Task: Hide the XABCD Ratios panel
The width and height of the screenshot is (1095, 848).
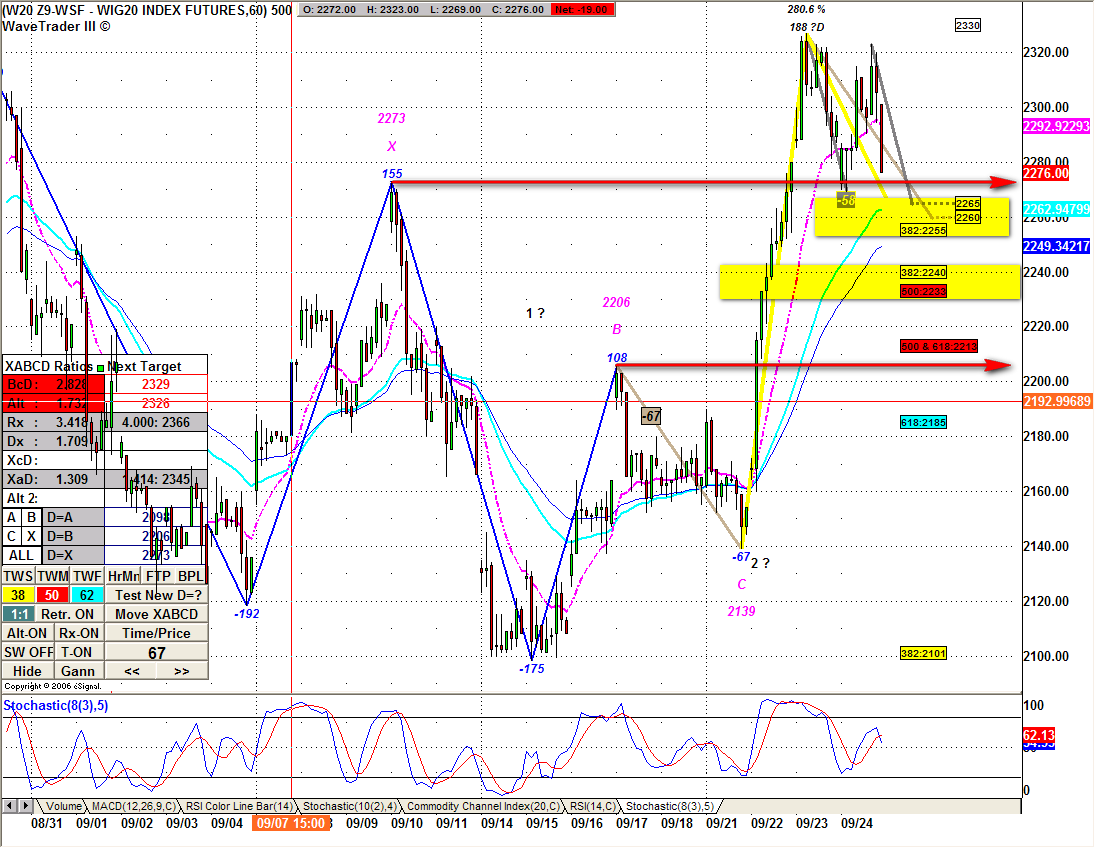Action: (x=28, y=671)
